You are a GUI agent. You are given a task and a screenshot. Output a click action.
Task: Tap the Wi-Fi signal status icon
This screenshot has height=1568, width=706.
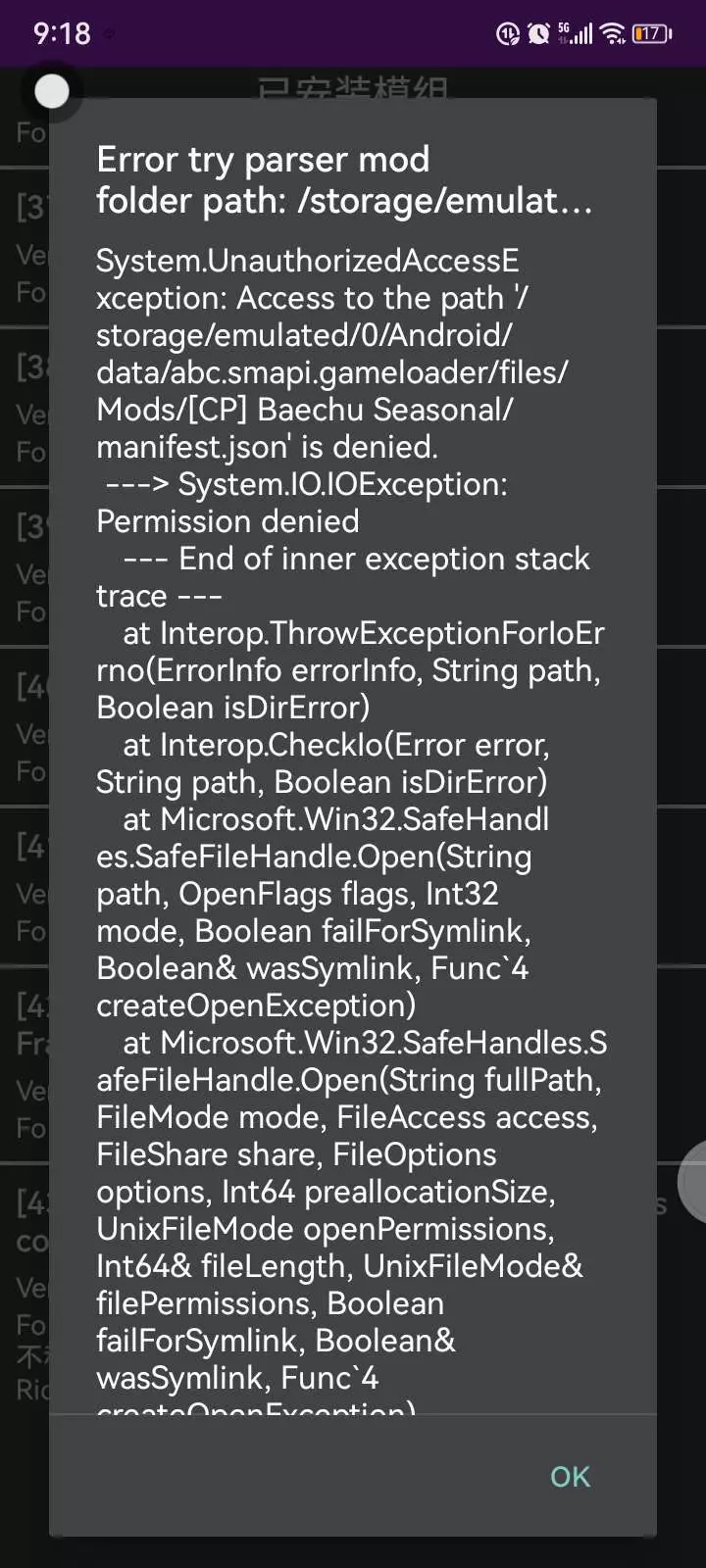pyautogui.click(x=613, y=34)
